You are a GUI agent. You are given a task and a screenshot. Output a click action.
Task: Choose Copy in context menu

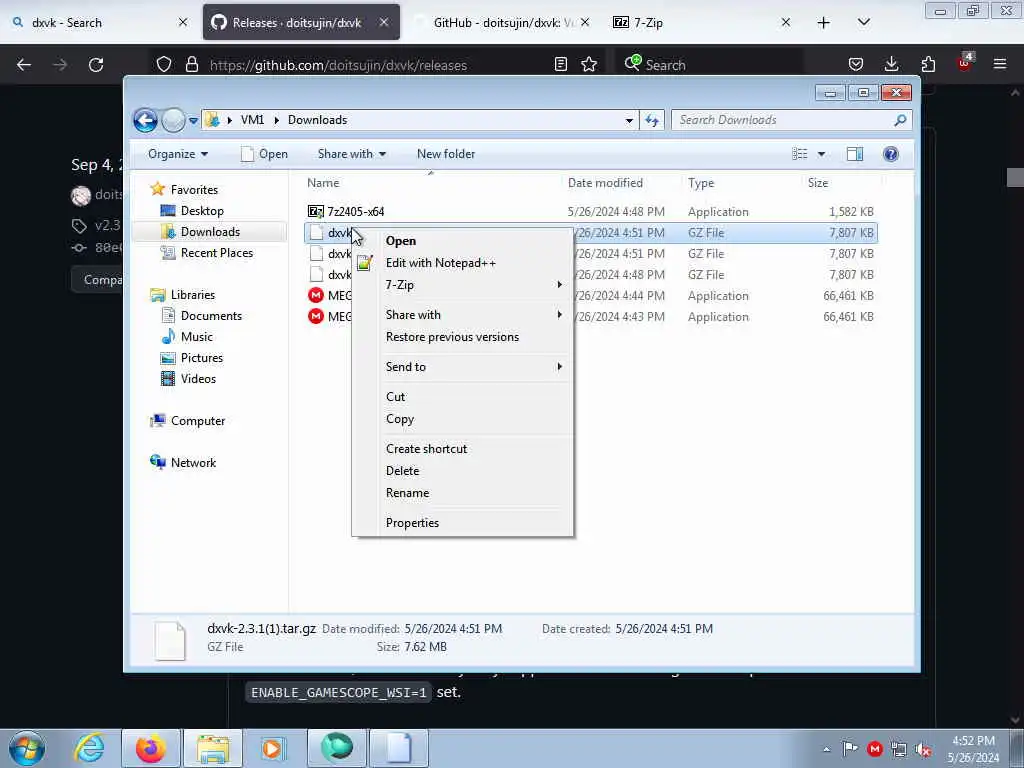tap(462, 419)
